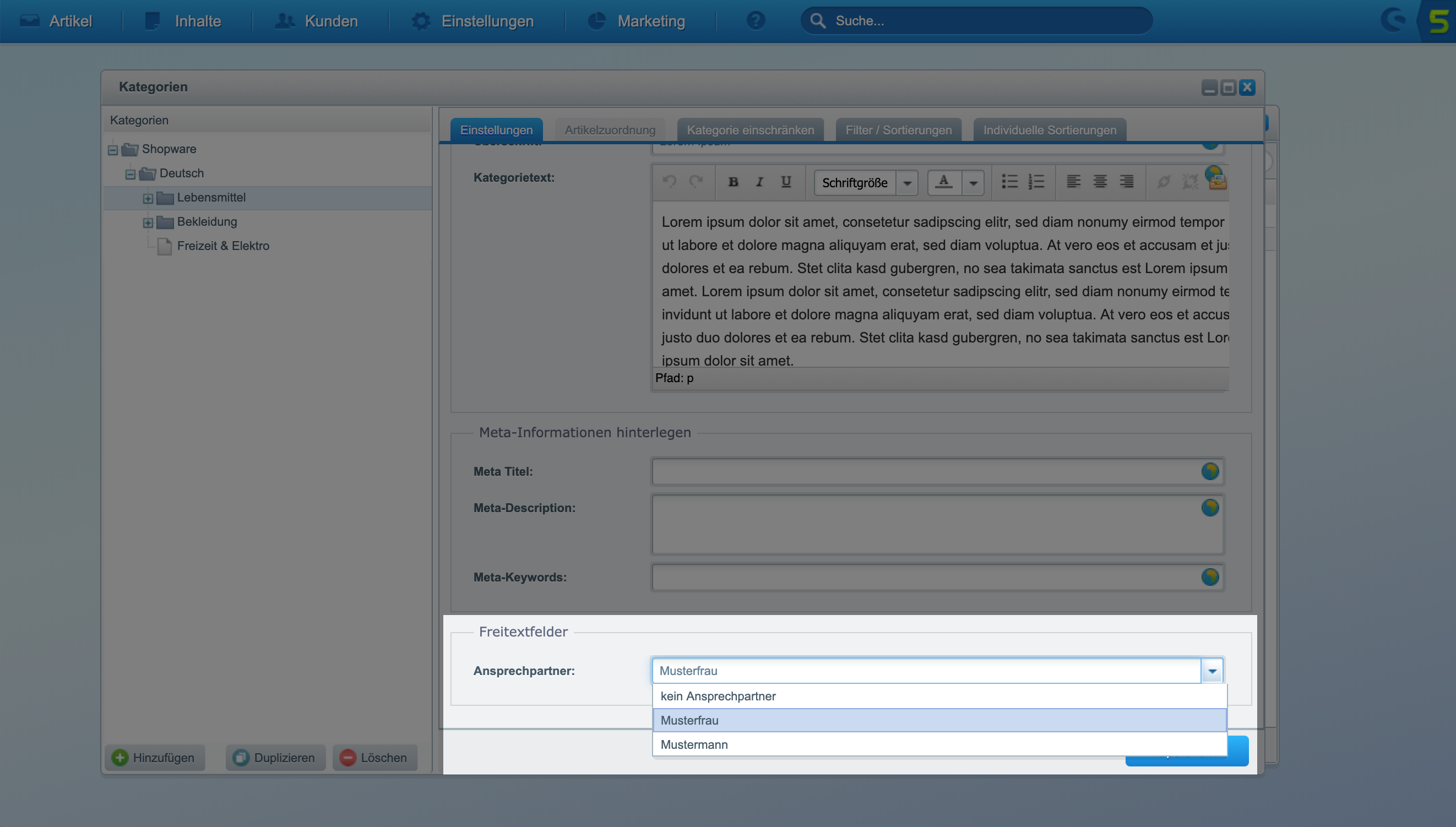The height and width of the screenshot is (827, 1456).
Task: Click the help question mark icon
Action: pyautogui.click(x=756, y=21)
